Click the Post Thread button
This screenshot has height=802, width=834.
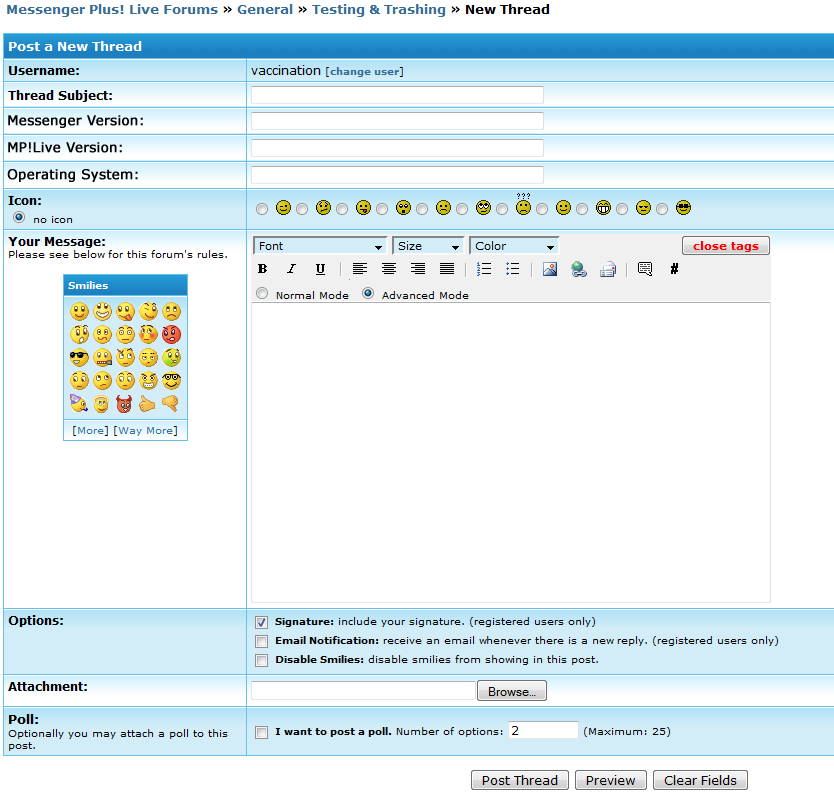[520, 781]
